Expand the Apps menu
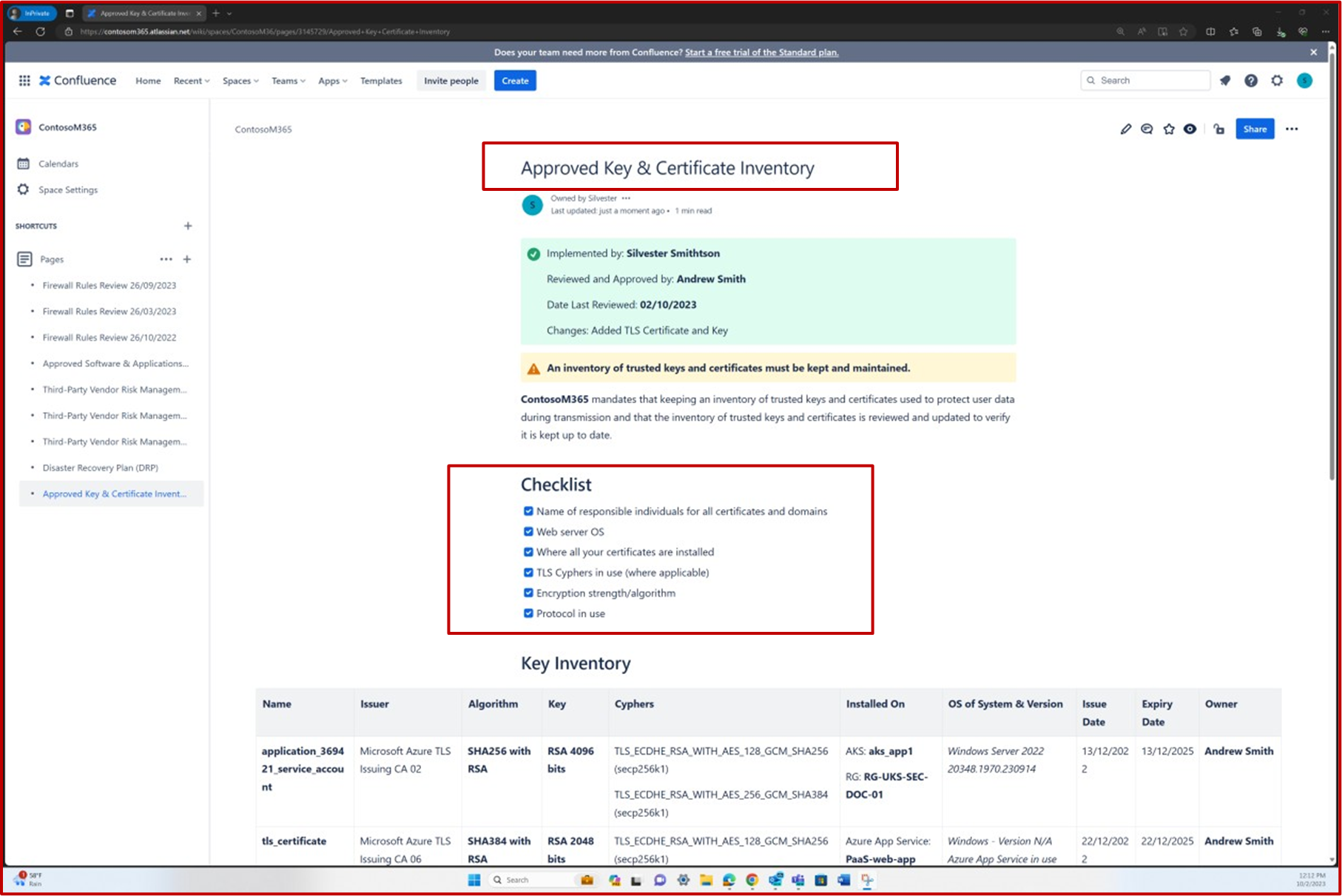 [332, 81]
